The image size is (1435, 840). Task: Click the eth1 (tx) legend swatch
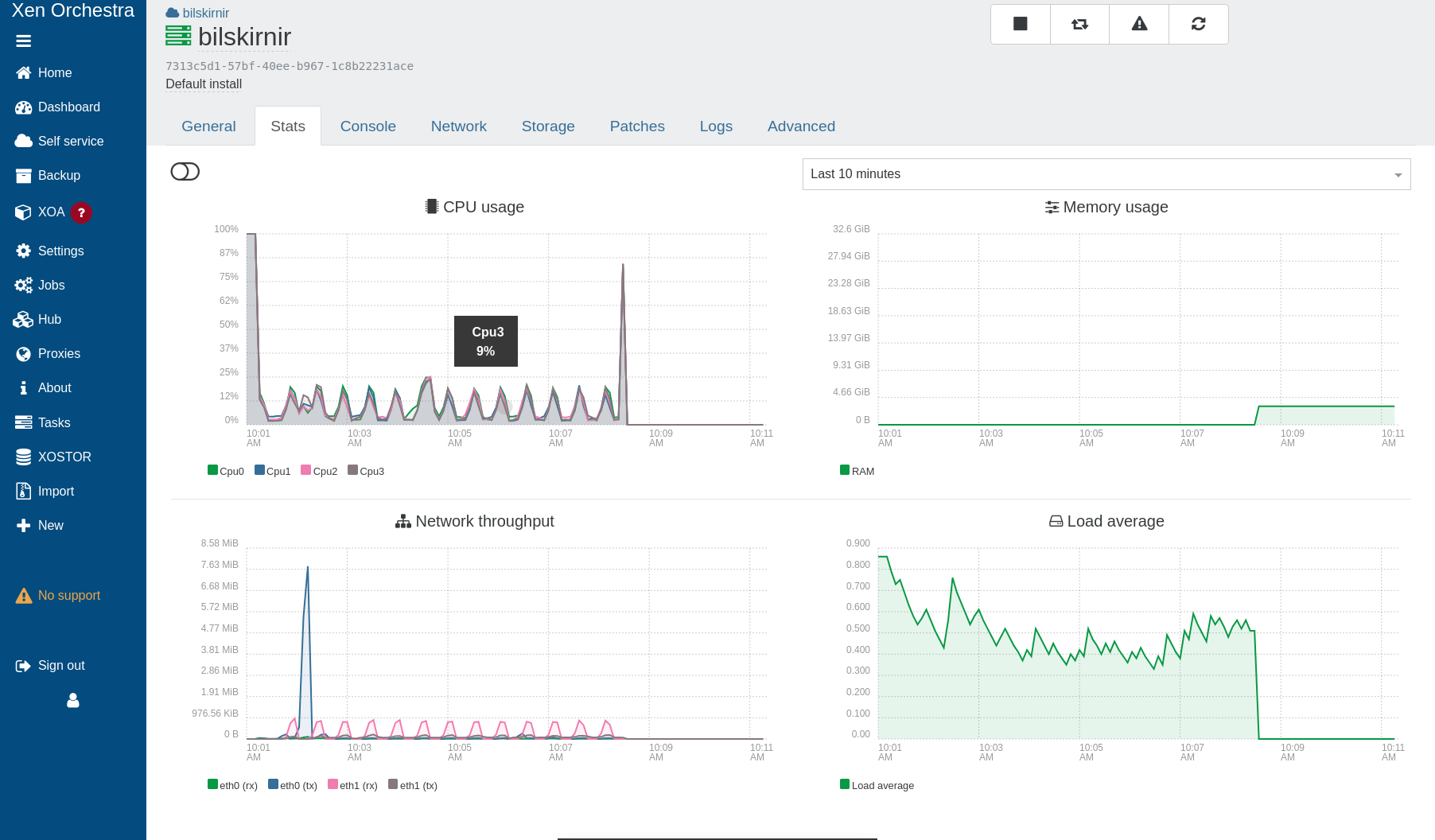pyautogui.click(x=393, y=784)
